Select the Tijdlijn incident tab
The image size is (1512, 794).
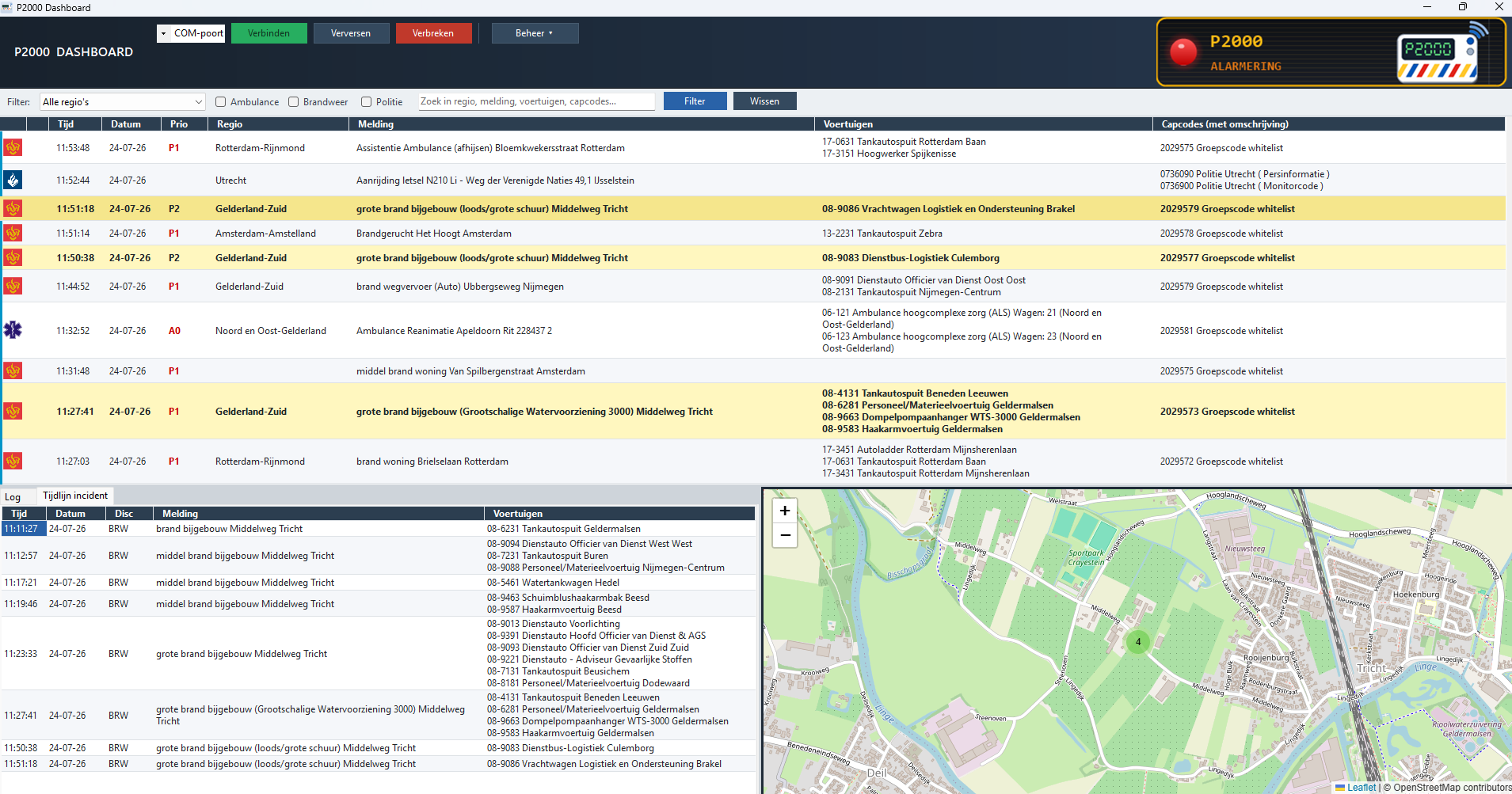(x=75, y=496)
